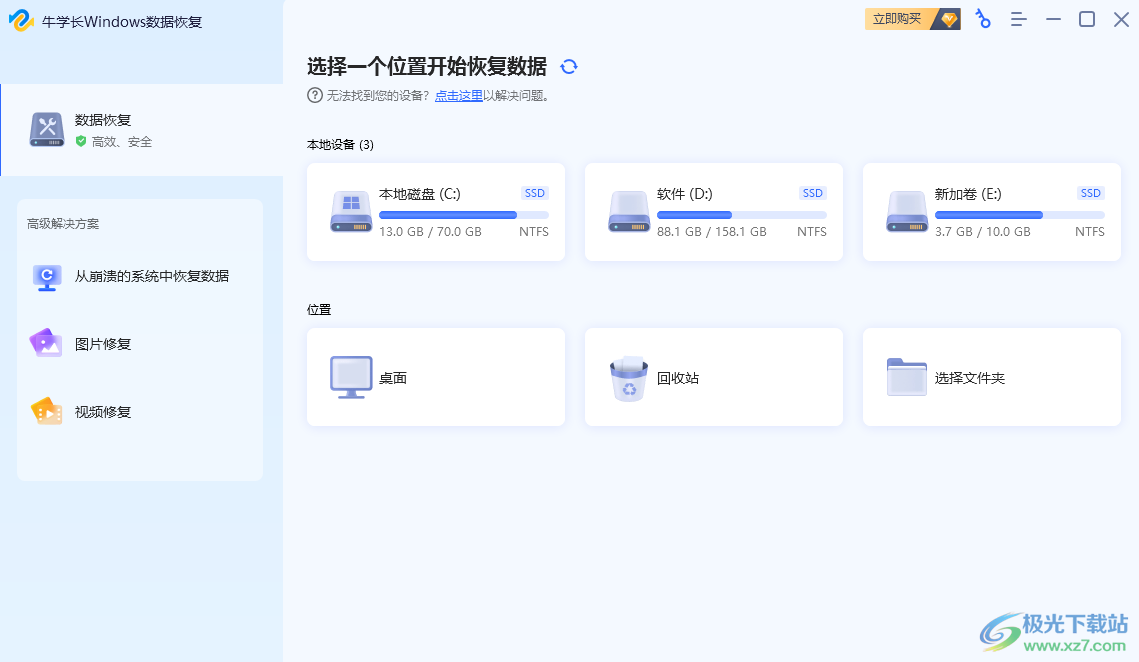This screenshot has height=662, width=1139.
Task: Click the question mark help icon
Action: pyautogui.click(x=316, y=95)
